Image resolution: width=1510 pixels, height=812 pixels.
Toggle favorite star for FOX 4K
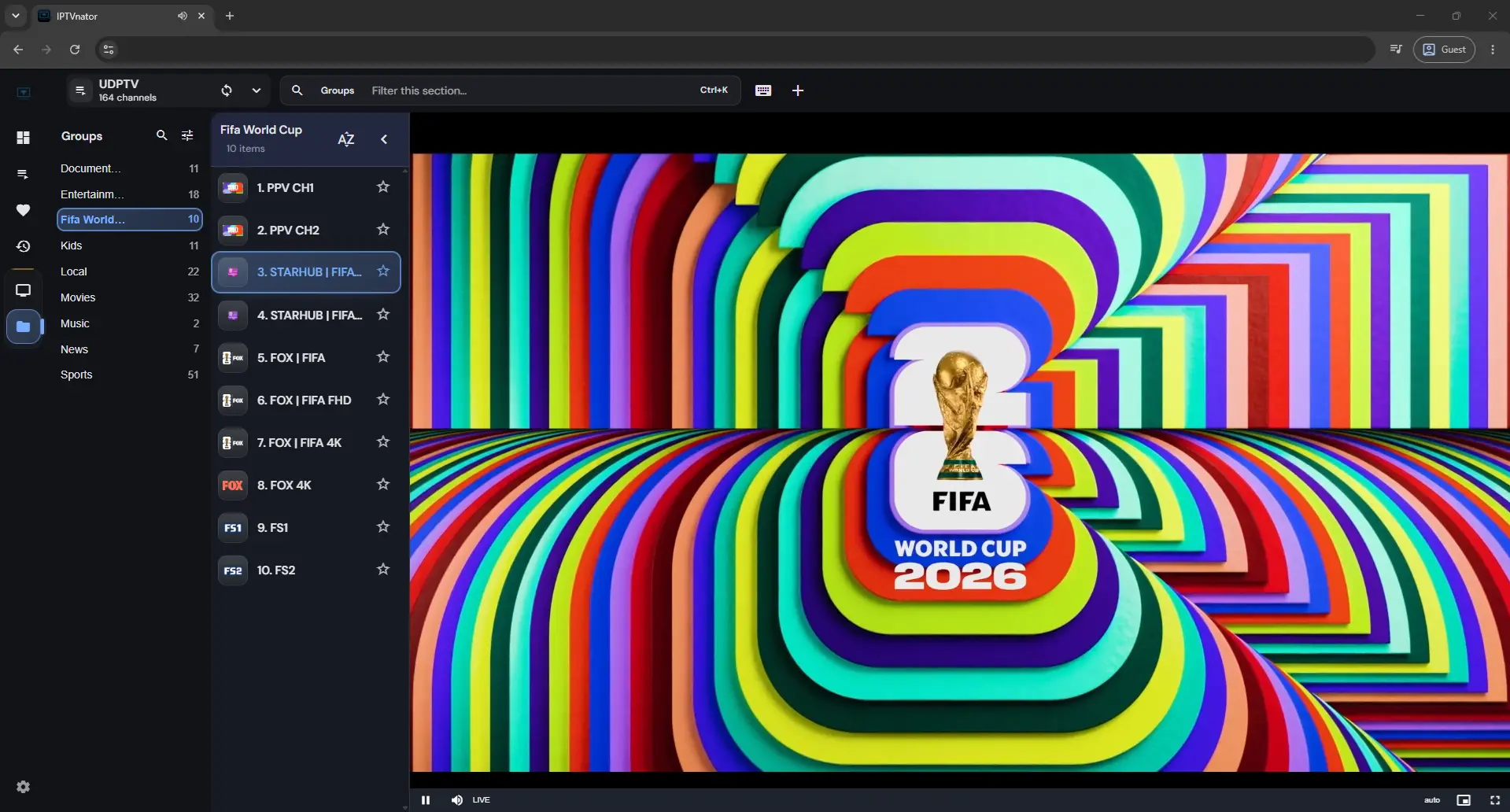(383, 485)
